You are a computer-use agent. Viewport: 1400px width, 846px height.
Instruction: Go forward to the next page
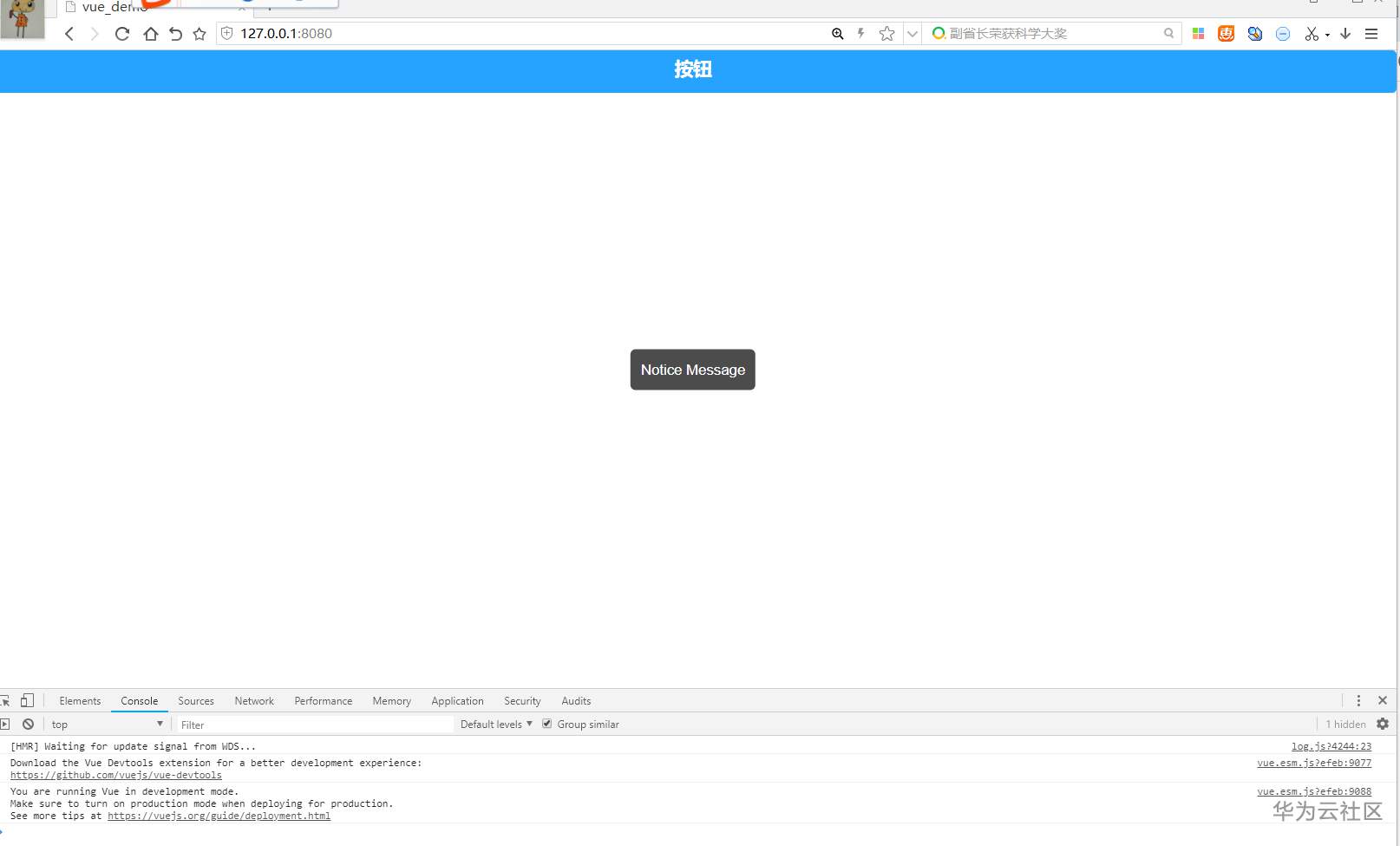[95, 34]
